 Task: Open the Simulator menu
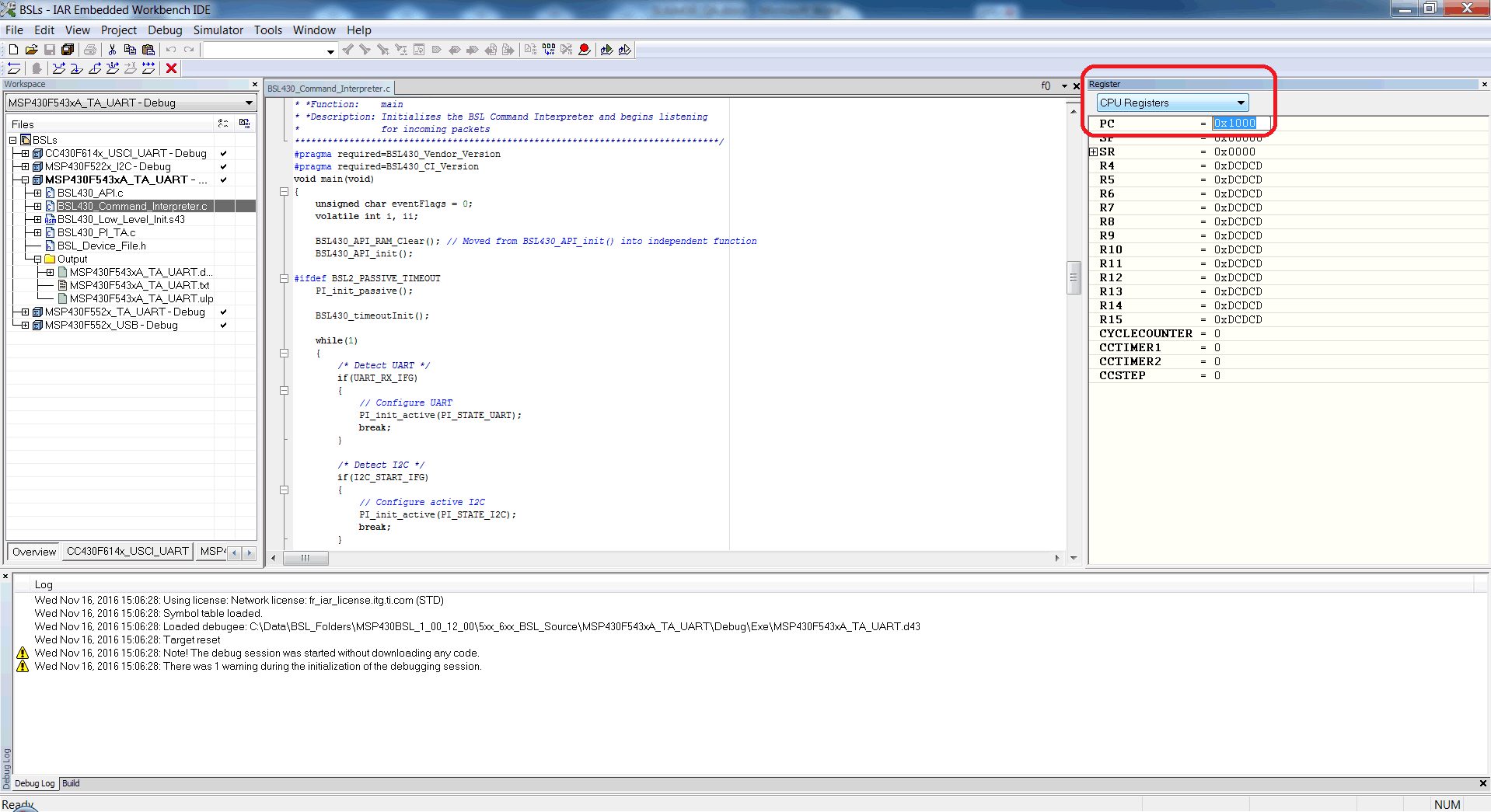pyautogui.click(x=218, y=30)
